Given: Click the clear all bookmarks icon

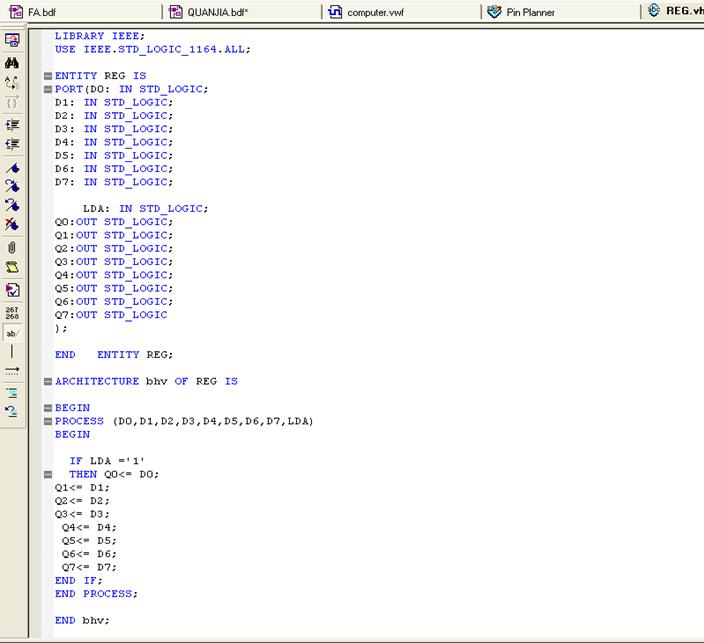Looking at the screenshot, I should [12, 224].
